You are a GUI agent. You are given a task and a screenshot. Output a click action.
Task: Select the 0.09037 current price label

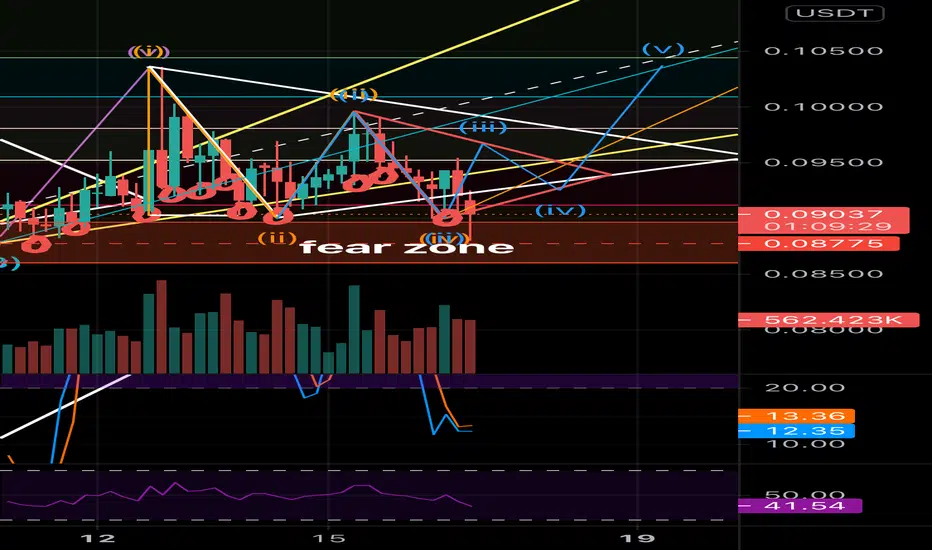coord(823,214)
